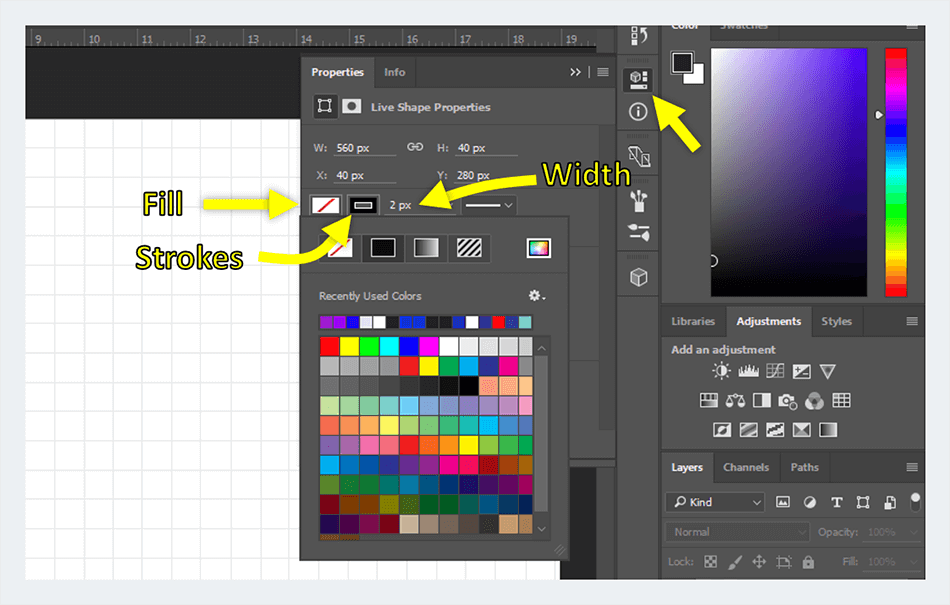Add a Color Balance adjustment
This screenshot has height=605, width=950.
(735, 400)
